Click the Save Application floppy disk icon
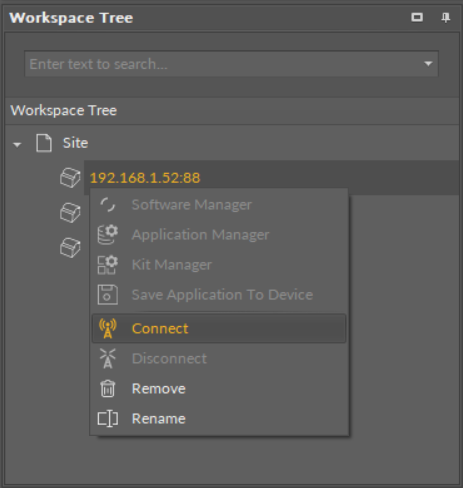Screen dimensions: 463x488 107,295
